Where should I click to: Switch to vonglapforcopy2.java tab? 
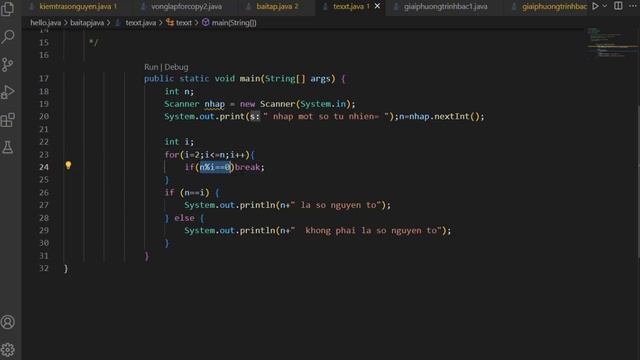point(187,7)
